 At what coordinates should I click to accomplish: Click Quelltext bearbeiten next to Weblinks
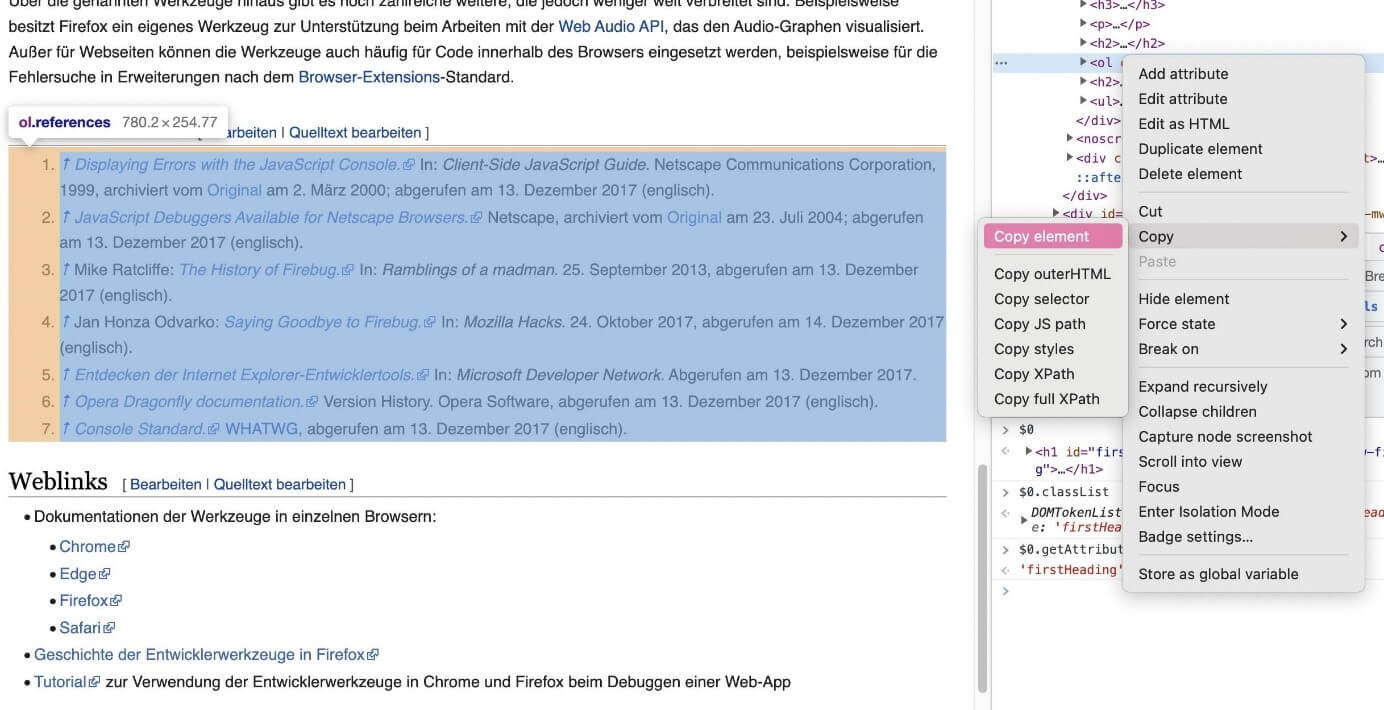click(x=280, y=484)
